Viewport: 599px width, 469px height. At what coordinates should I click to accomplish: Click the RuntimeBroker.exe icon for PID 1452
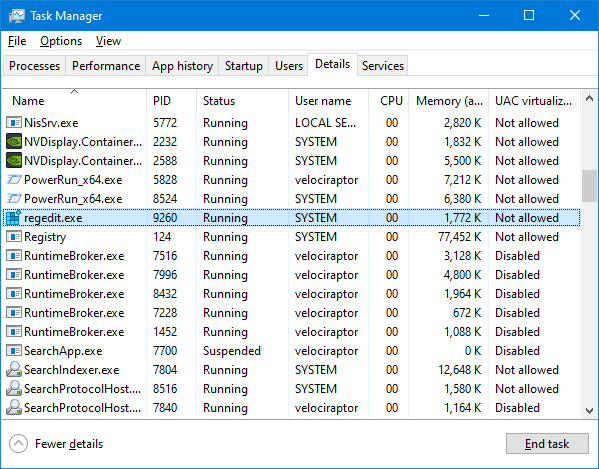coord(14,332)
